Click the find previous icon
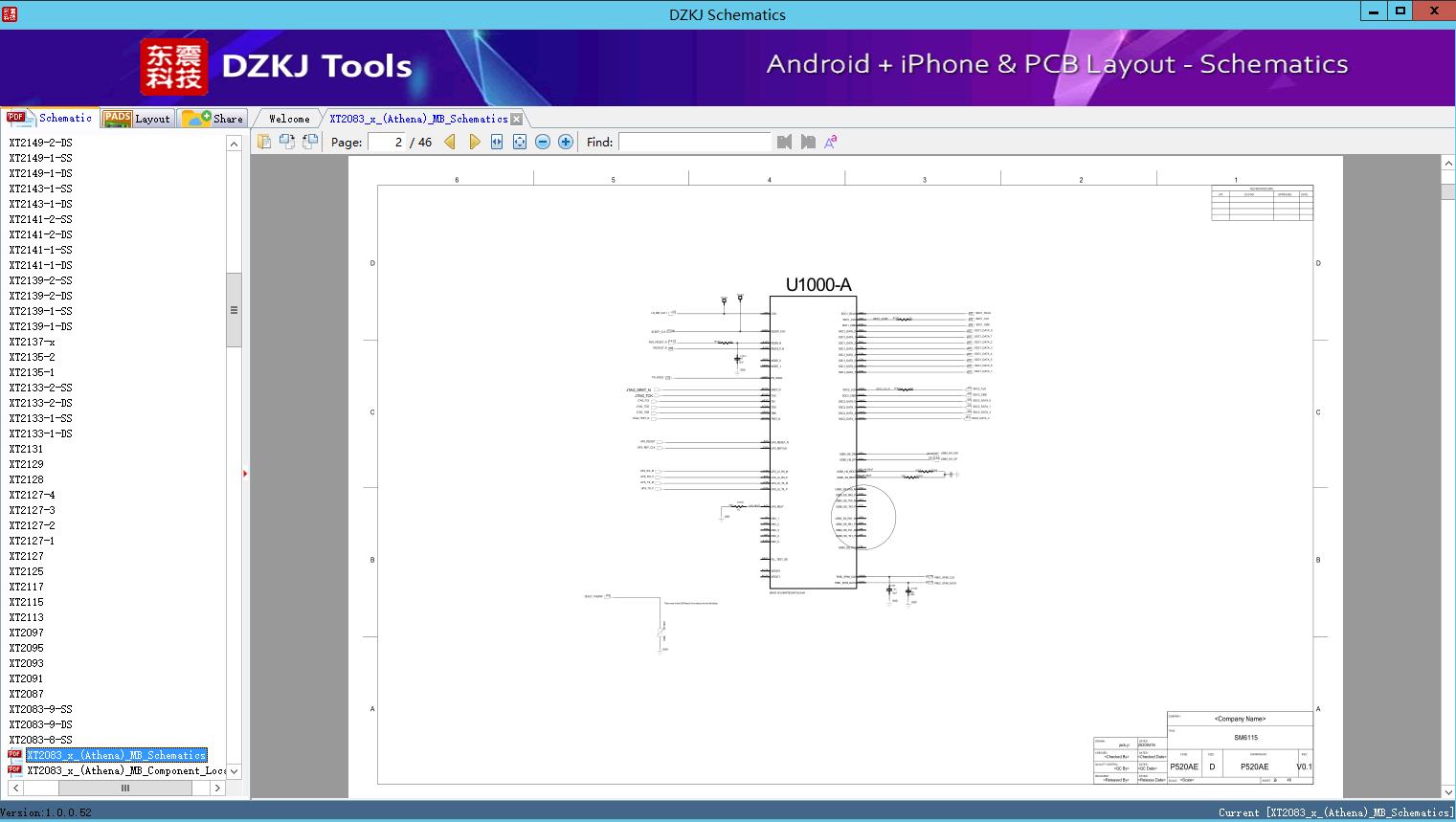1456x822 pixels. point(785,142)
